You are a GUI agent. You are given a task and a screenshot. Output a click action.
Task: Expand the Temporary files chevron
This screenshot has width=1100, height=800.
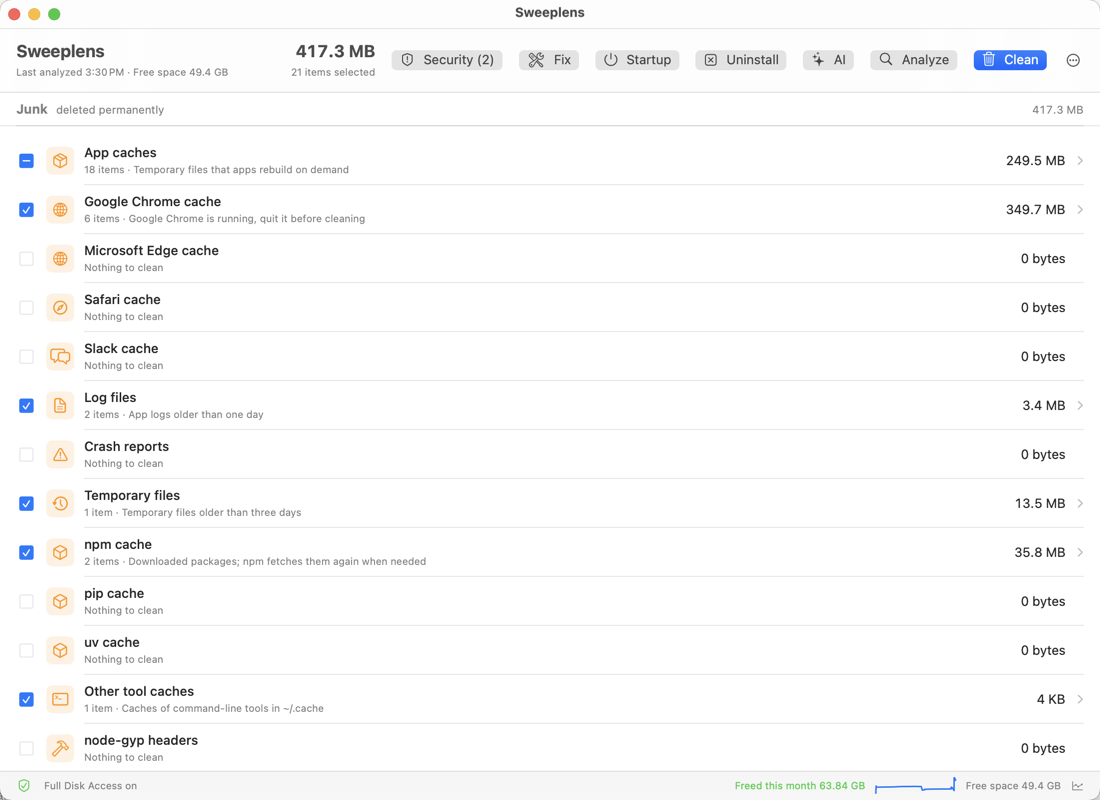(x=1080, y=503)
